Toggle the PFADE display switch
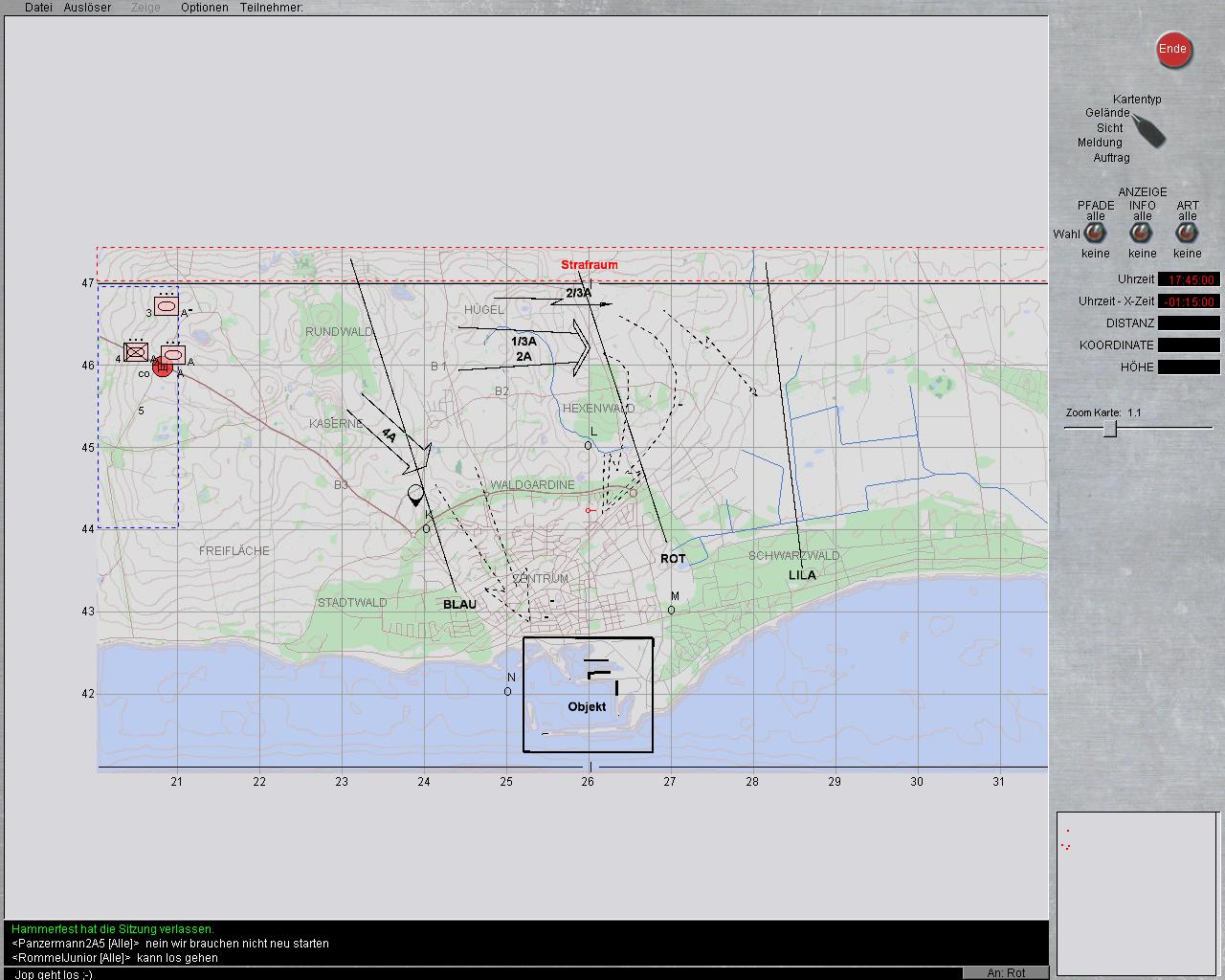The height and width of the screenshot is (980, 1225). (x=1095, y=233)
